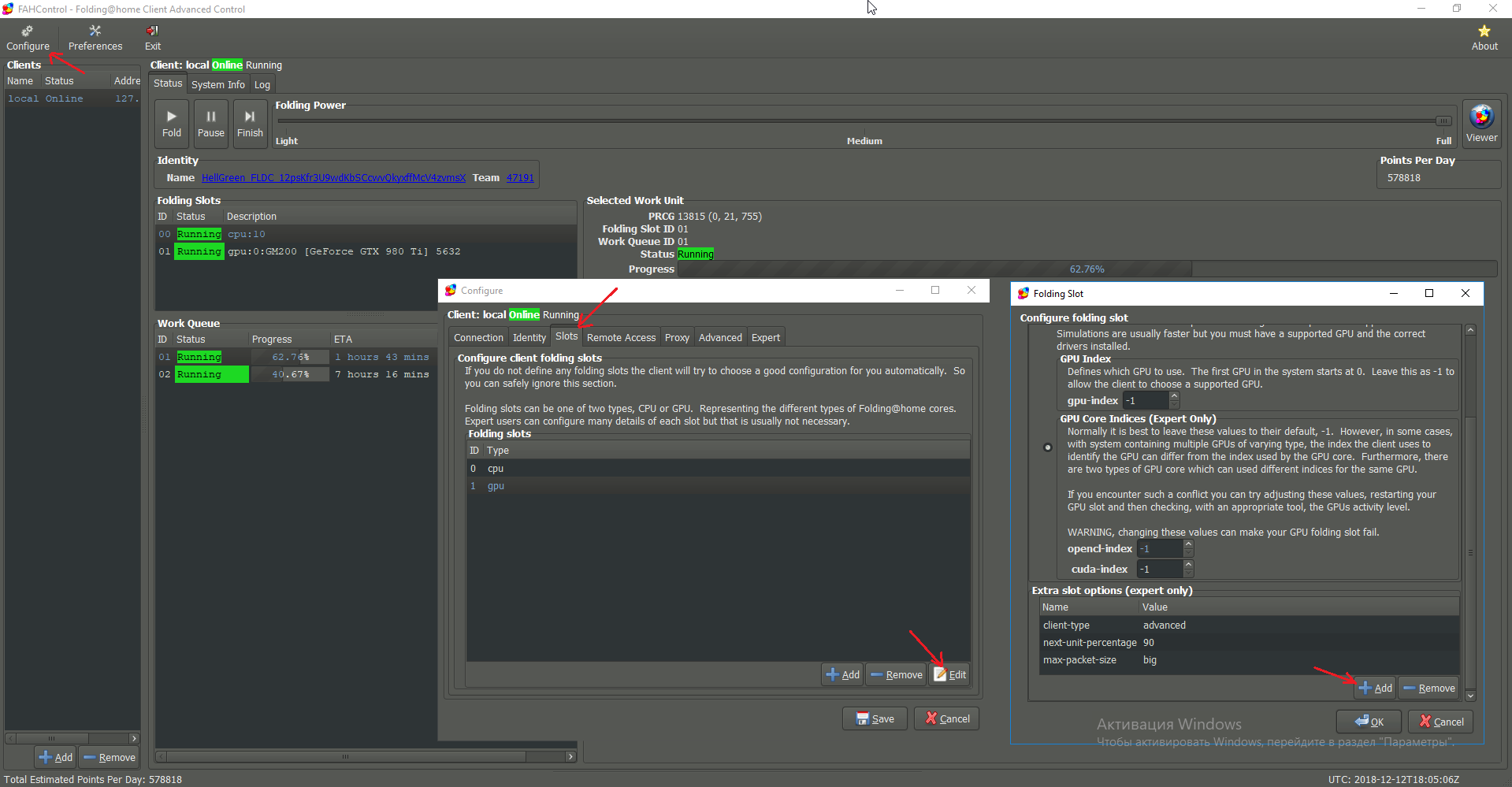1512x787 pixels.
Task: Select folding slot 01 GeForce GTX row
Action: 366,251
